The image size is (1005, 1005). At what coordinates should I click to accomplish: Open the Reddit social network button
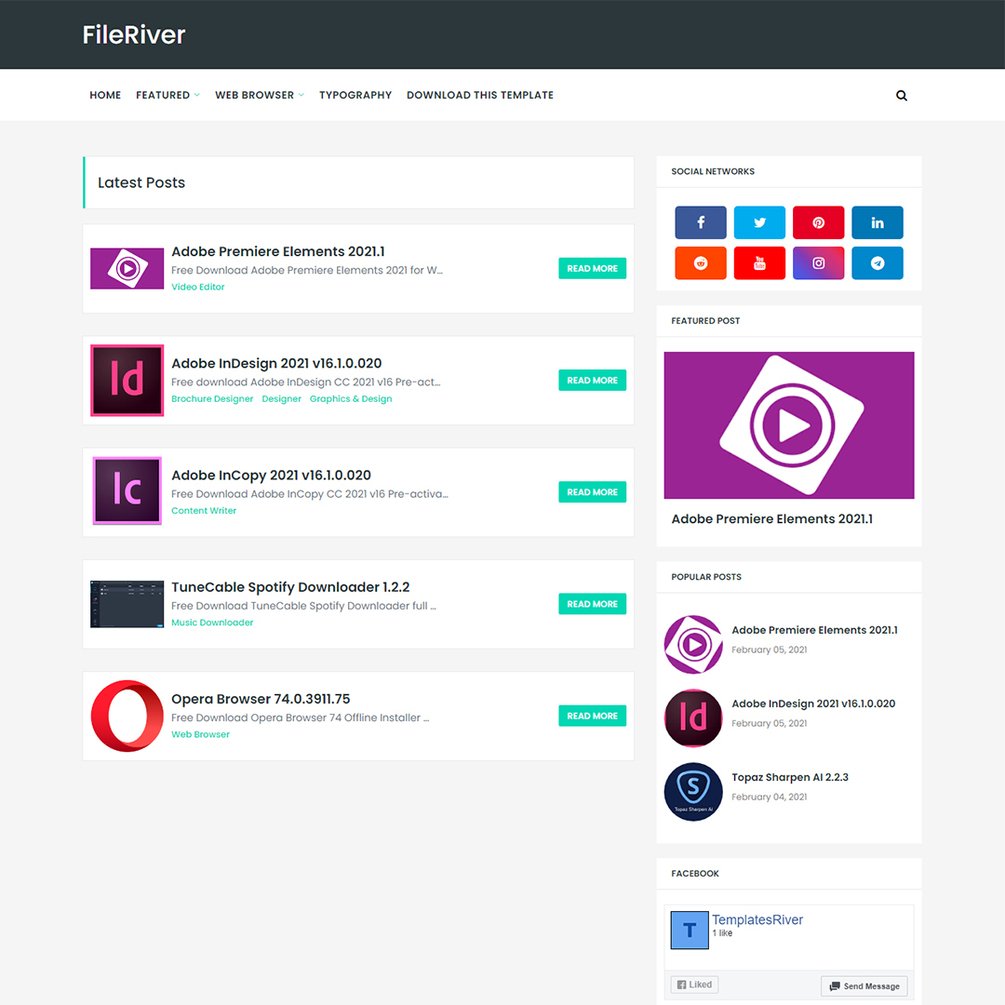coord(701,263)
